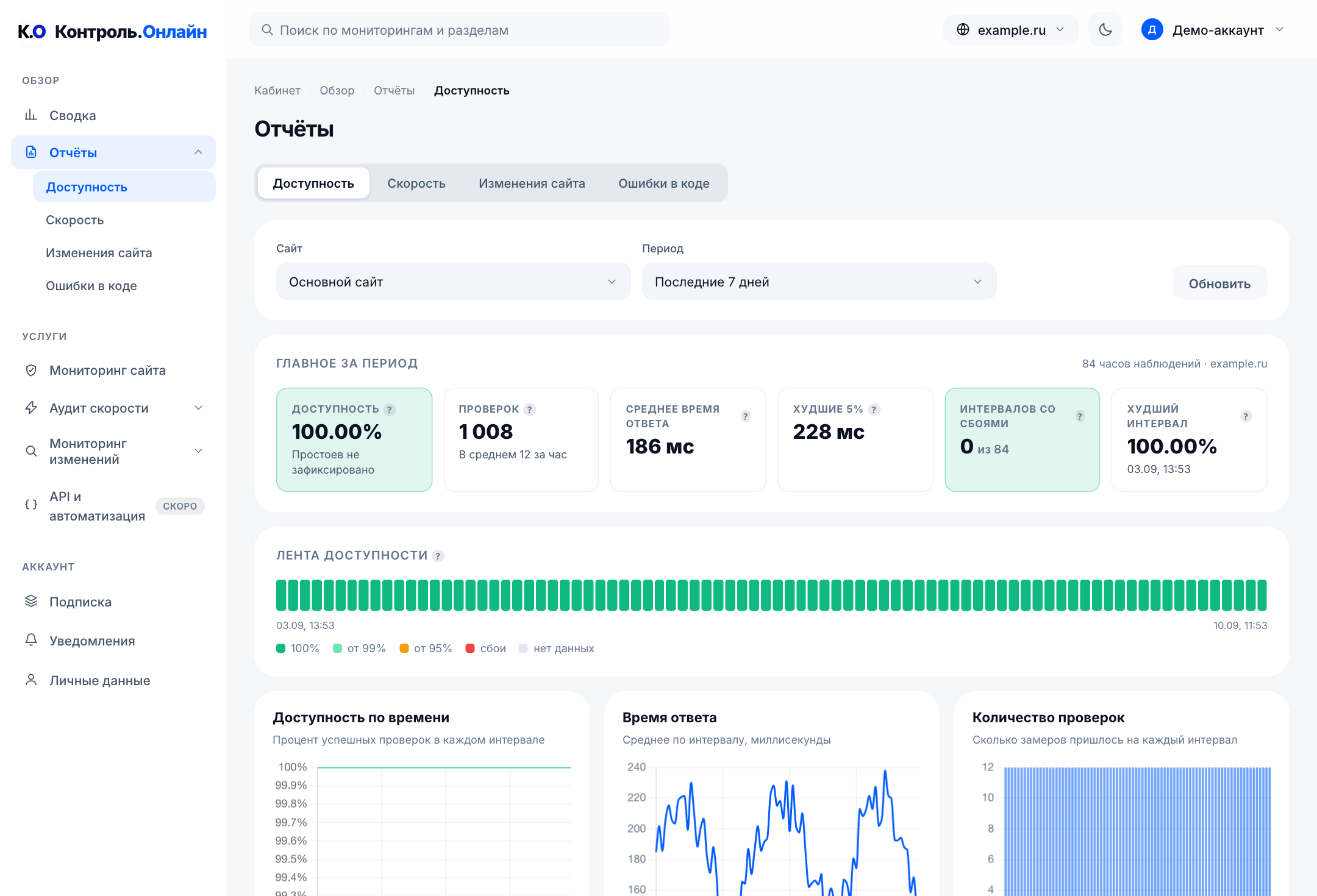Open help icon beside Лента доступности
Screen dimensions: 1317x896
438,556
